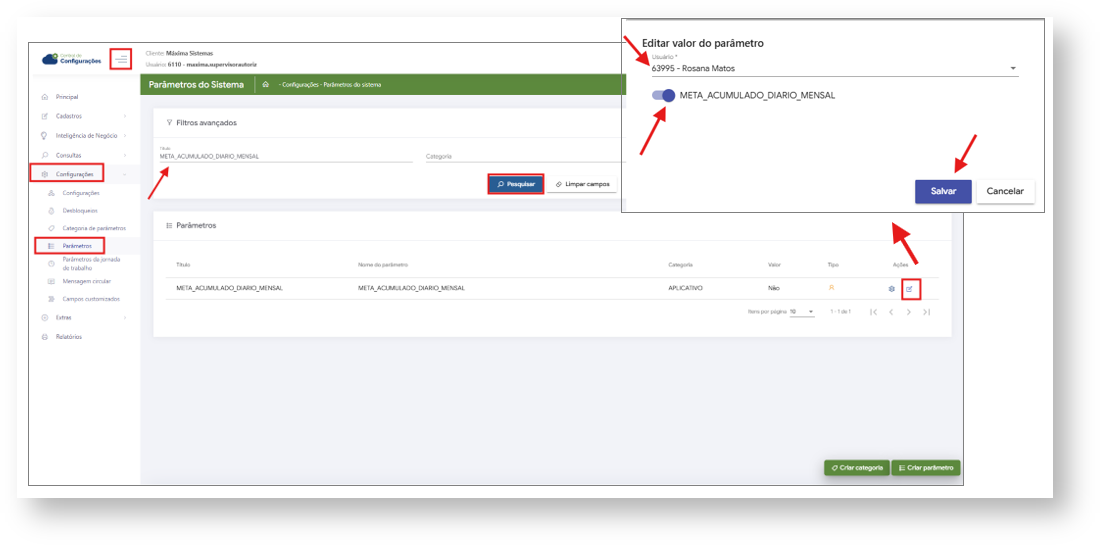Image resolution: width=1101 pixels, height=546 pixels.
Task: Click the orange user icon under Tipo
Action: pos(831,288)
